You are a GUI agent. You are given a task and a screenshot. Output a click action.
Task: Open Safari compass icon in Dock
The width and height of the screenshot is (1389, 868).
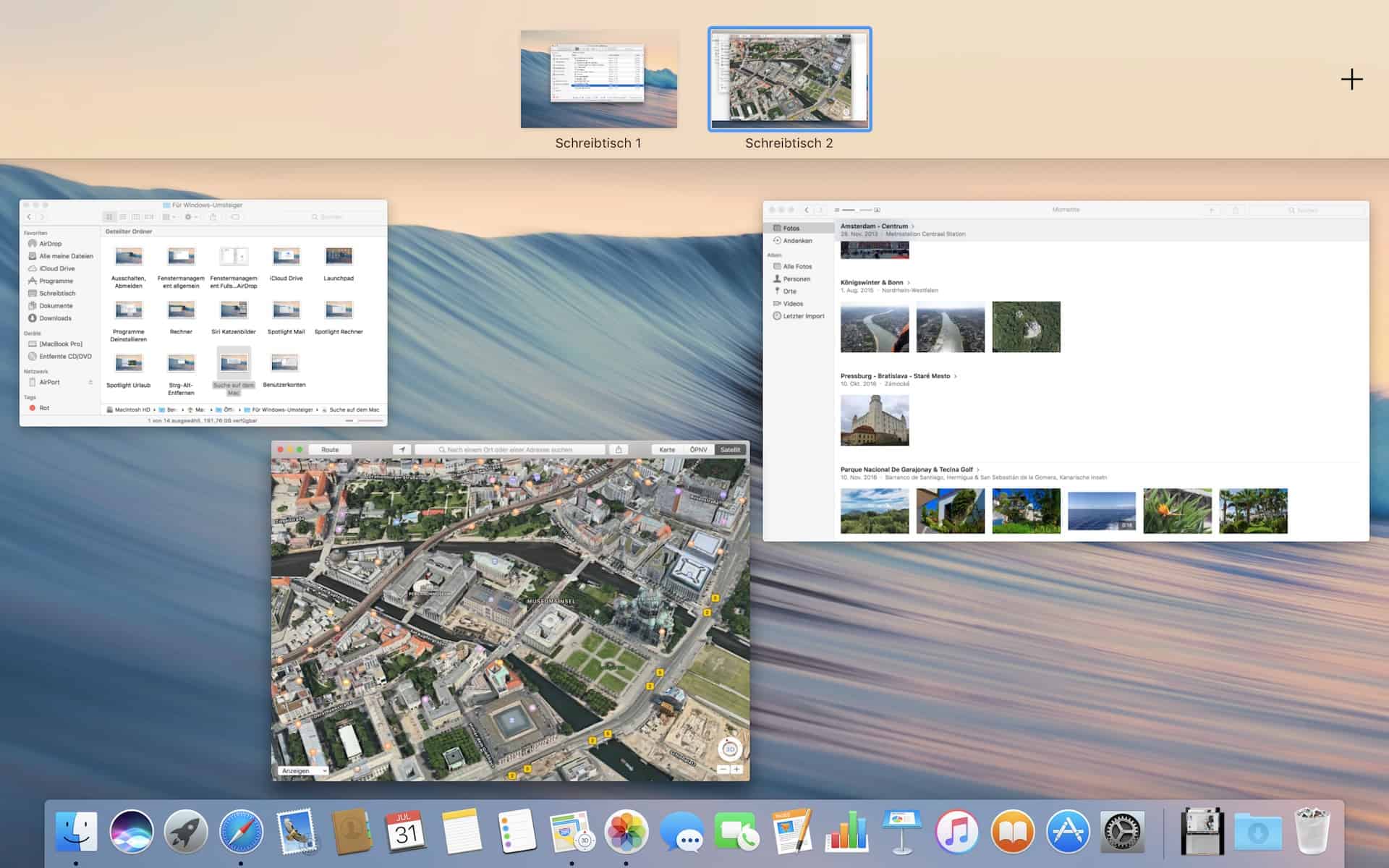click(x=241, y=832)
